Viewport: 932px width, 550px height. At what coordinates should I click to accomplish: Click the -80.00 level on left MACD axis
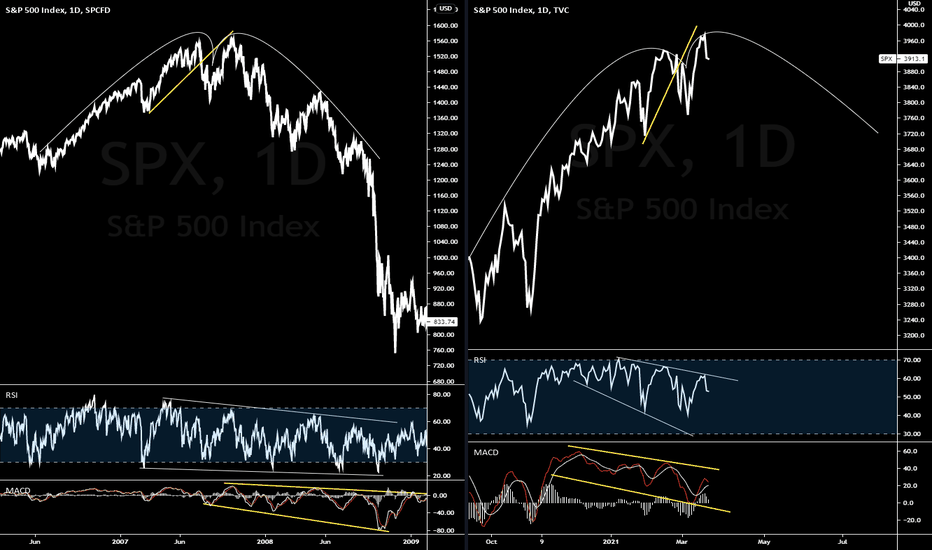pyautogui.click(x=443, y=531)
